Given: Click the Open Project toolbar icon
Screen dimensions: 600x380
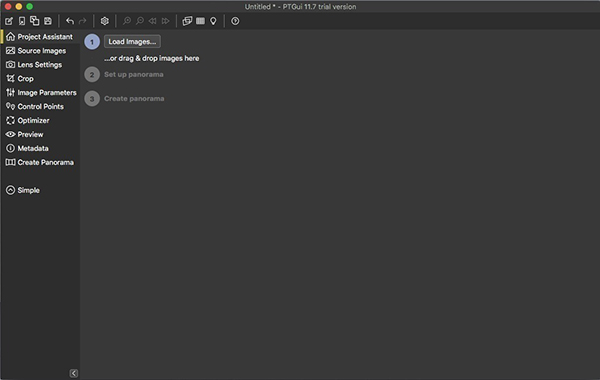Looking at the screenshot, I should point(22,21).
